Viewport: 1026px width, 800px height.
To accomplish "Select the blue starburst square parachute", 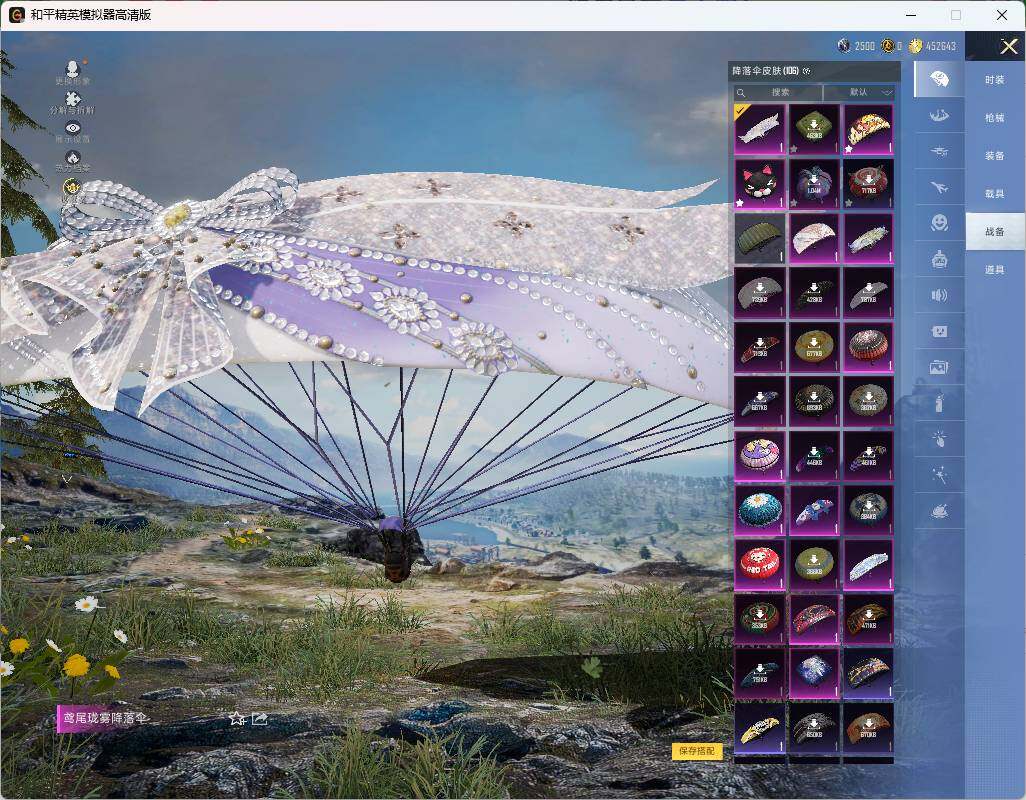I will coord(814,672).
